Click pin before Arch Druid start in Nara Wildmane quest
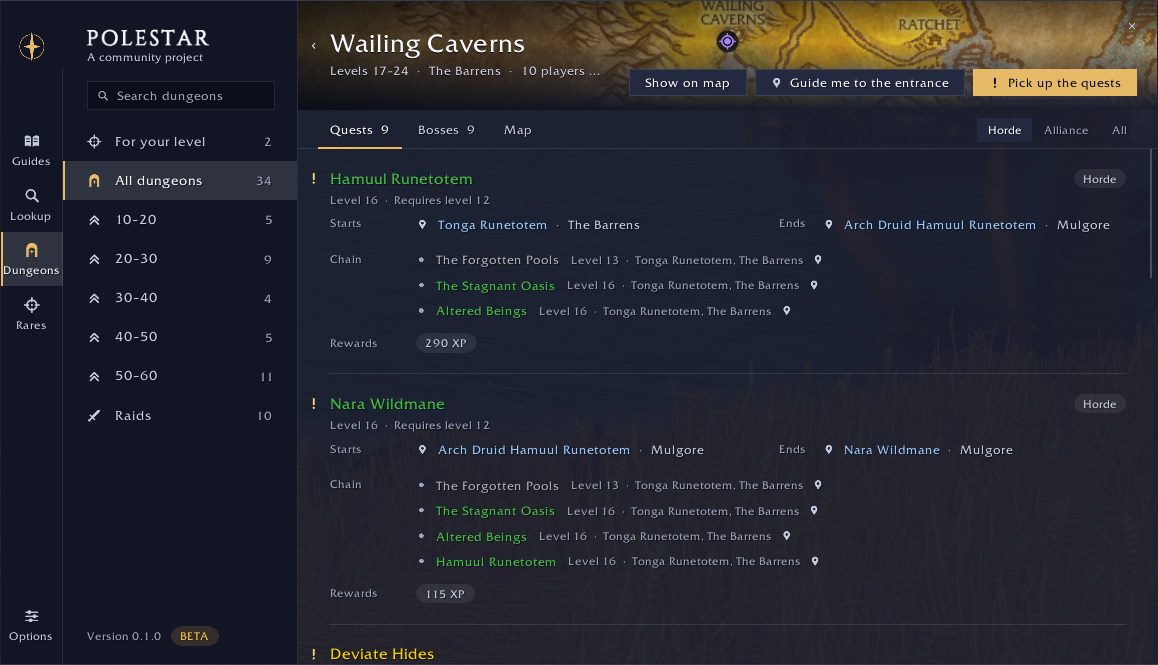 click(x=422, y=450)
